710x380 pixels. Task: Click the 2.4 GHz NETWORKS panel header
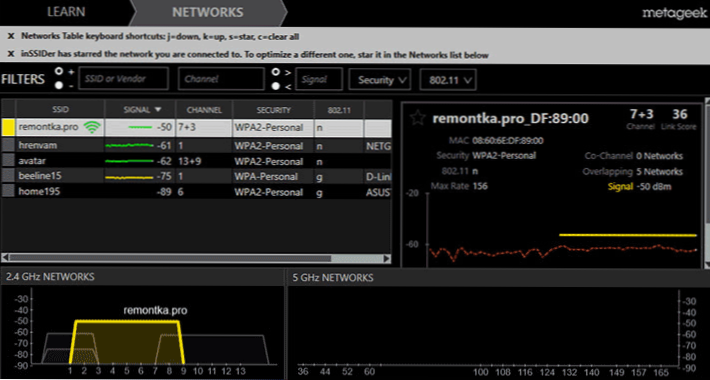[x=142, y=277]
